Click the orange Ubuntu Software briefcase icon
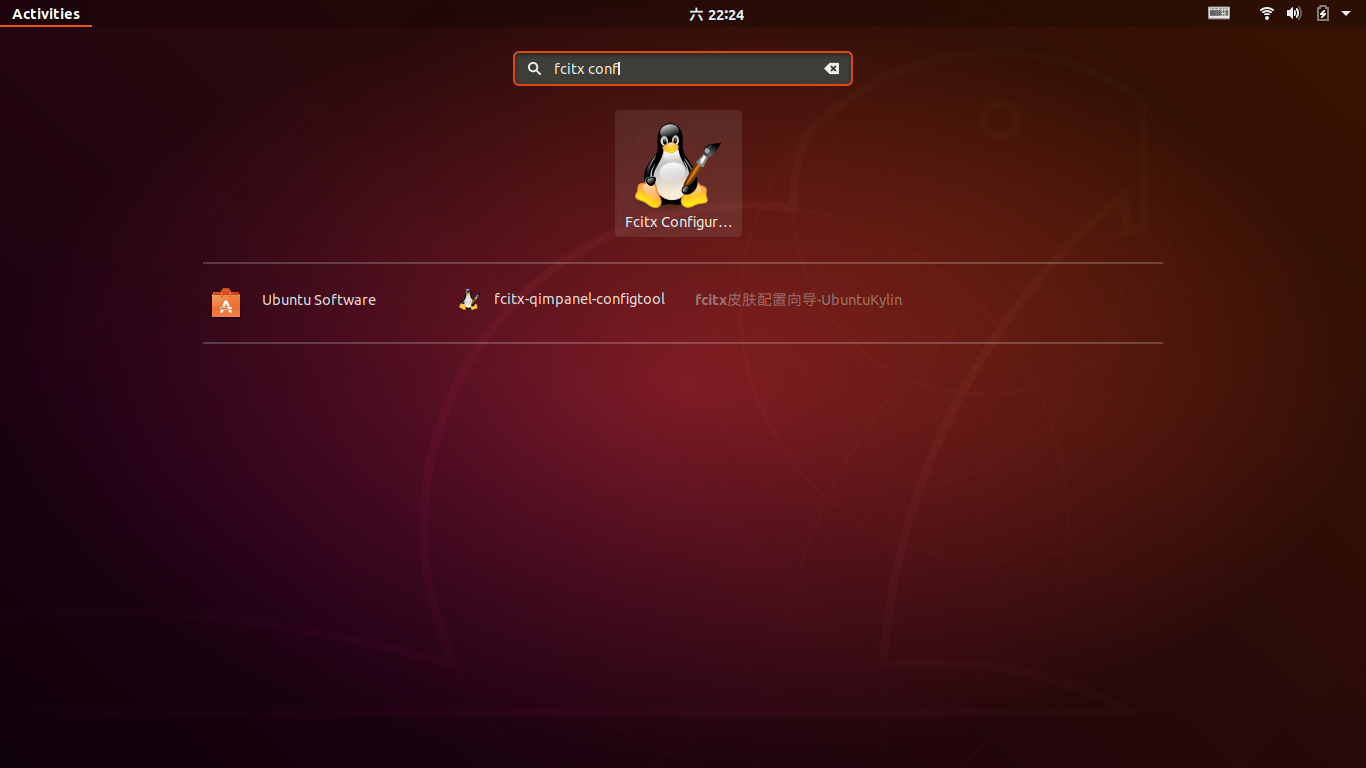1366x768 pixels. [226, 300]
